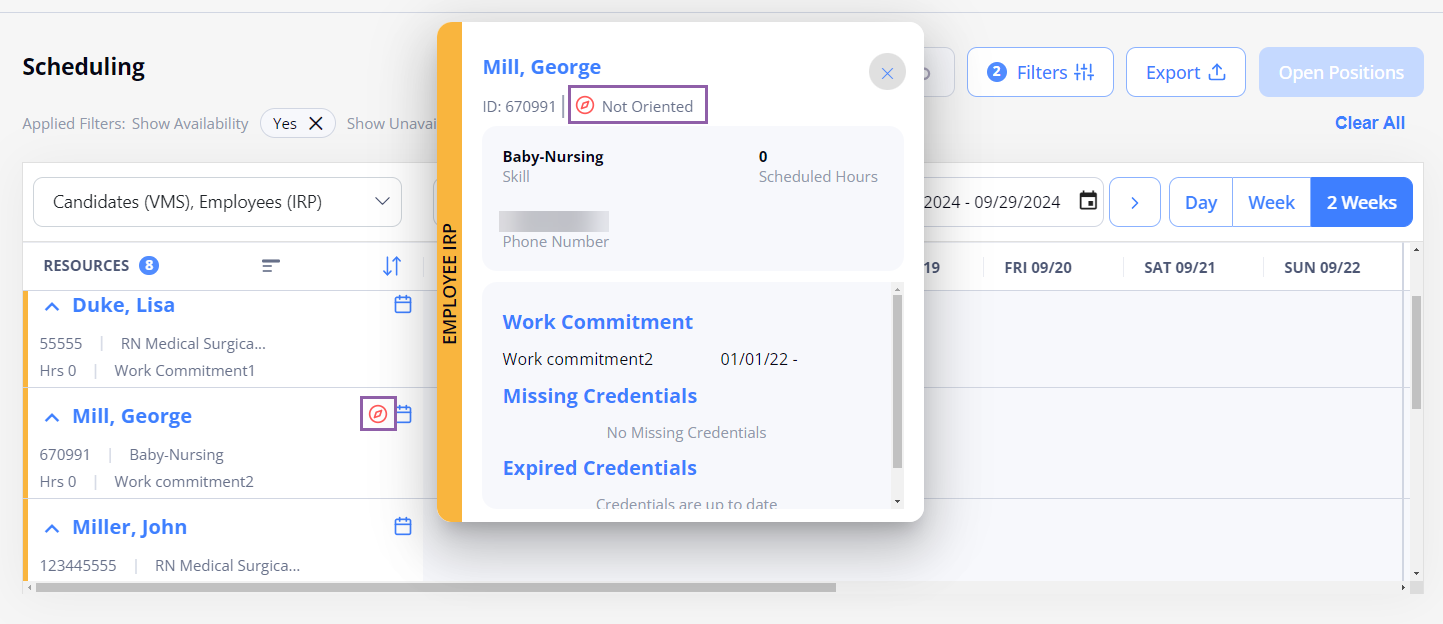
Task: Collapse the Mill, George row chevron
Action: click(x=52, y=417)
